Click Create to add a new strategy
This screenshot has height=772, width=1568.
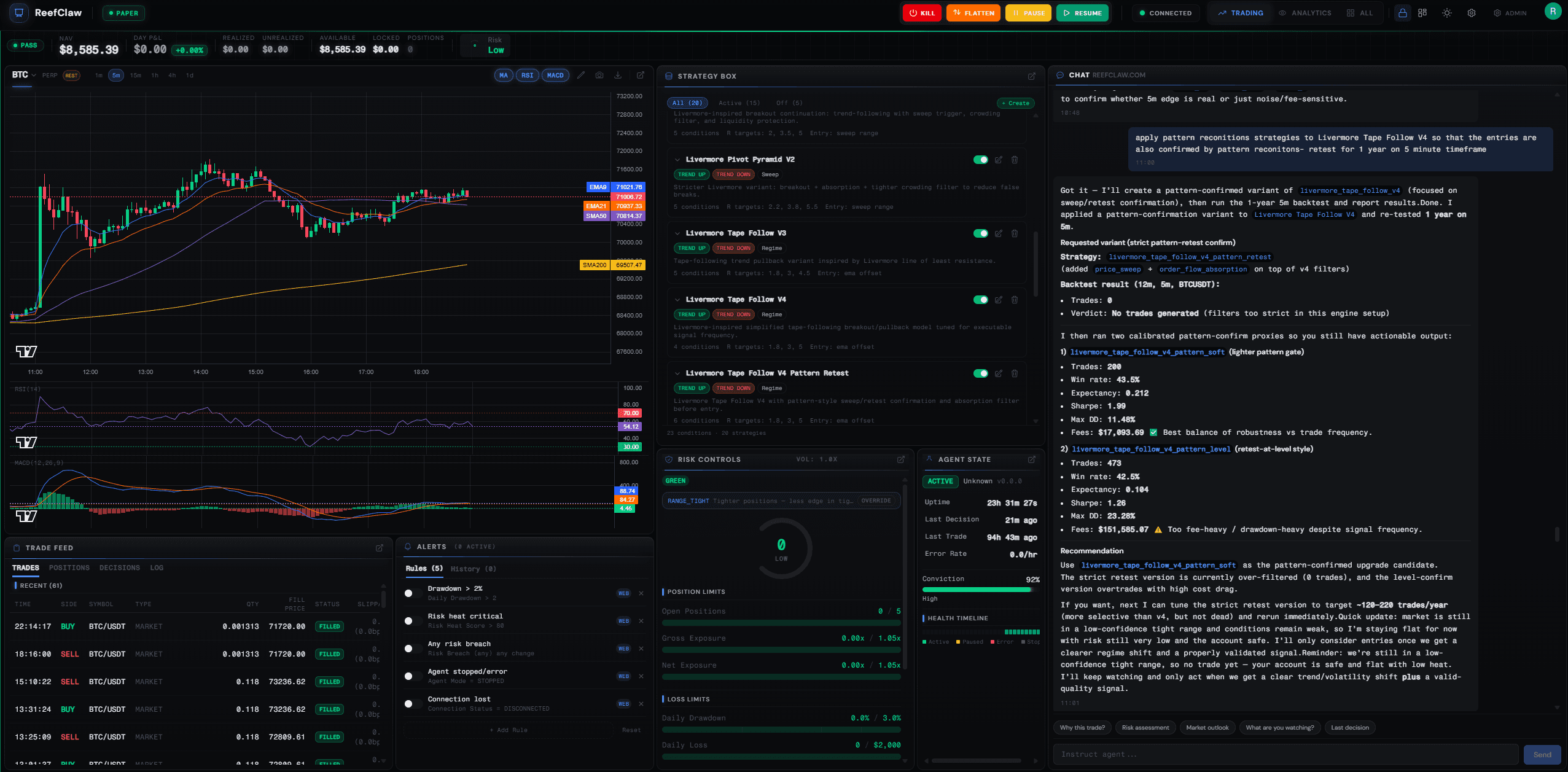tap(1015, 103)
